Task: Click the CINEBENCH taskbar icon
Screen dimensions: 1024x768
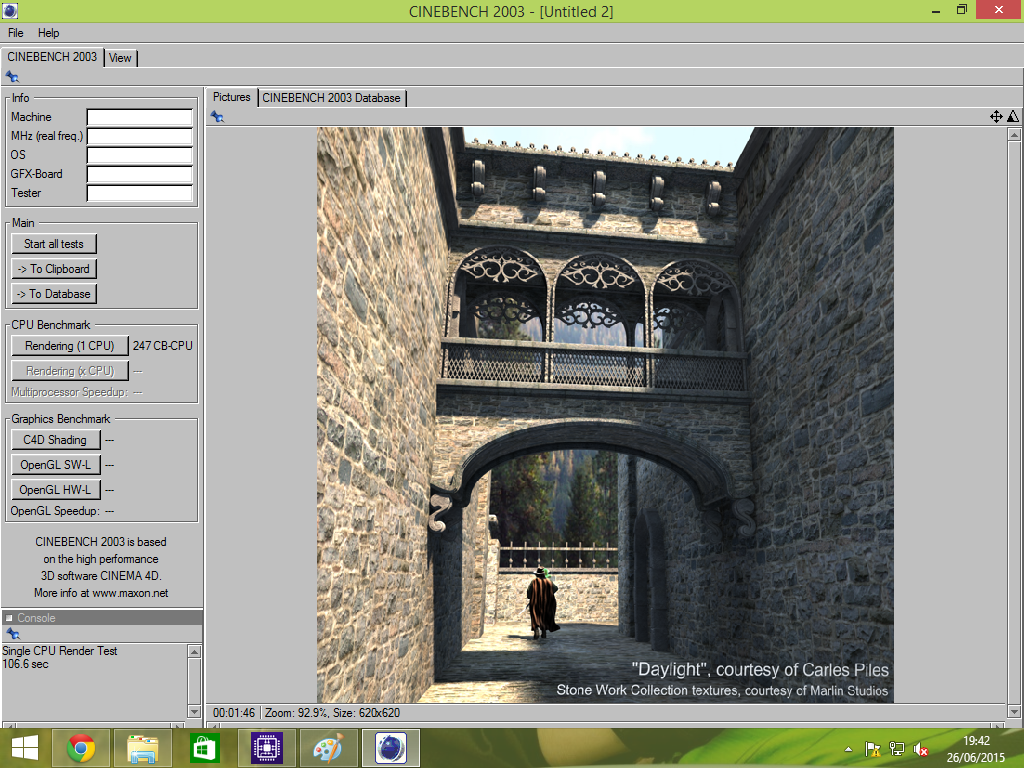Action: coord(391,748)
